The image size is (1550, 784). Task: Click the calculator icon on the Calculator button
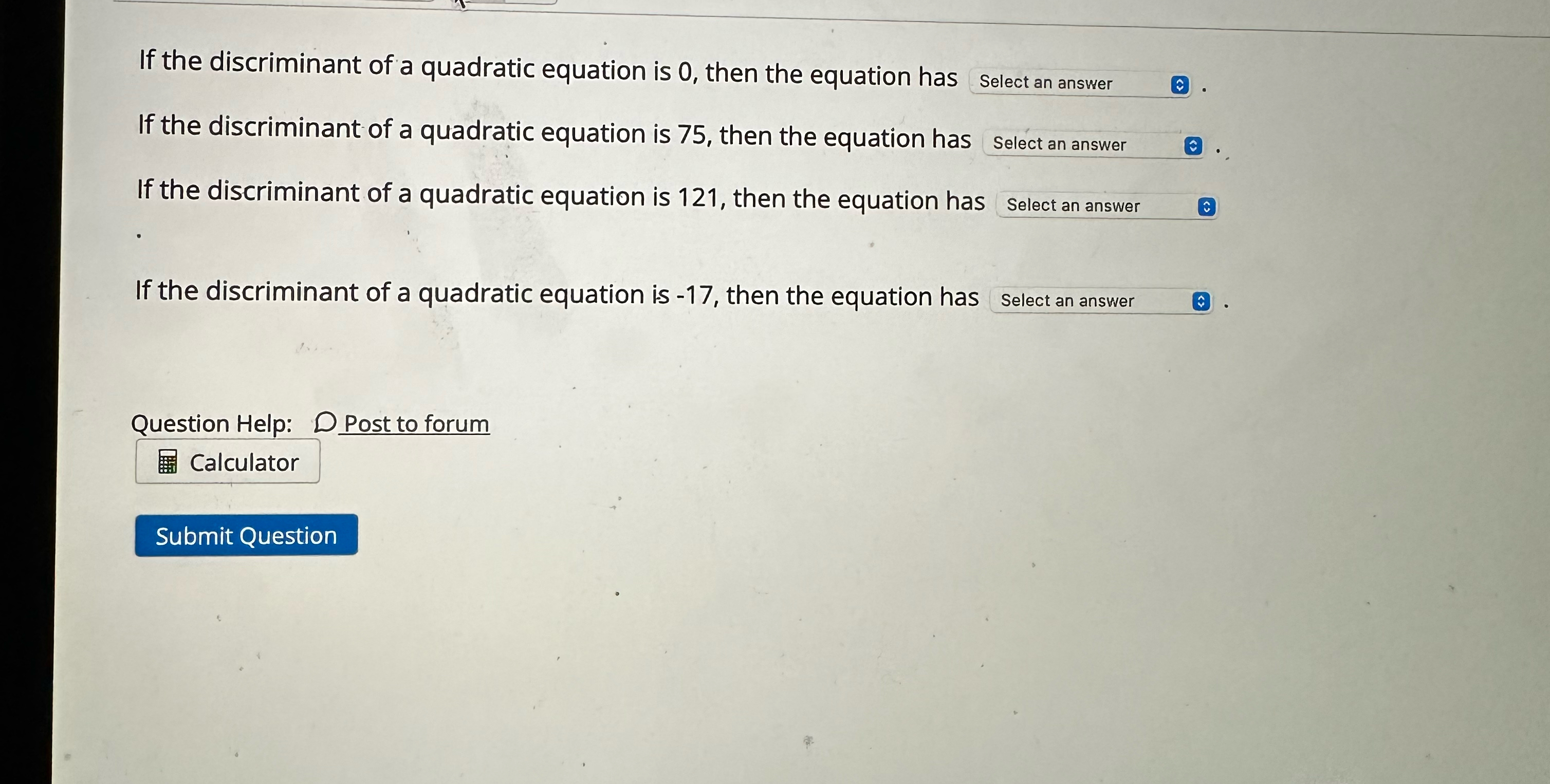pyautogui.click(x=169, y=461)
